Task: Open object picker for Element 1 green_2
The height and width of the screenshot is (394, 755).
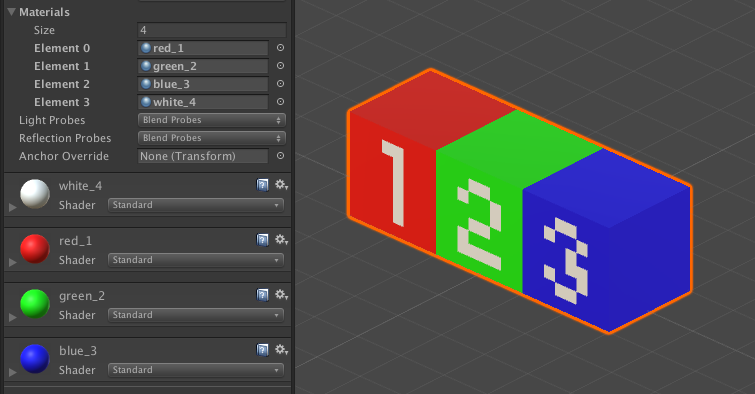Action: click(280, 66)
